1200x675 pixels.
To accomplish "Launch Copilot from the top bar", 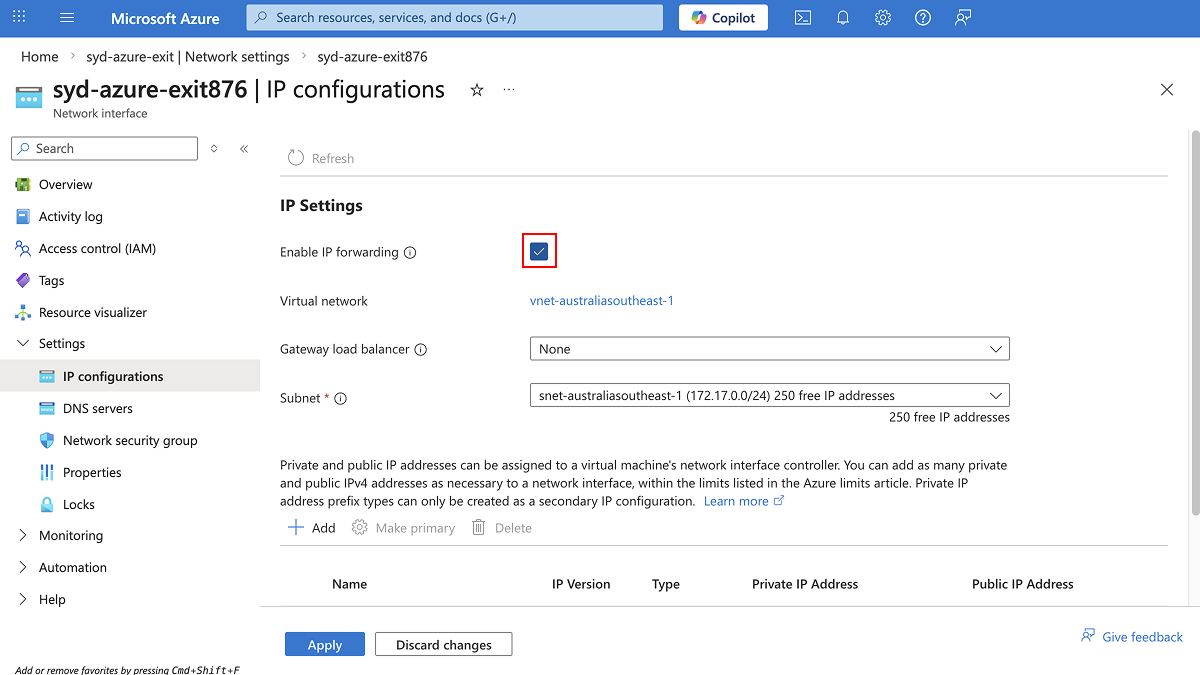I will pyautogui.click(x=722, y=17).
